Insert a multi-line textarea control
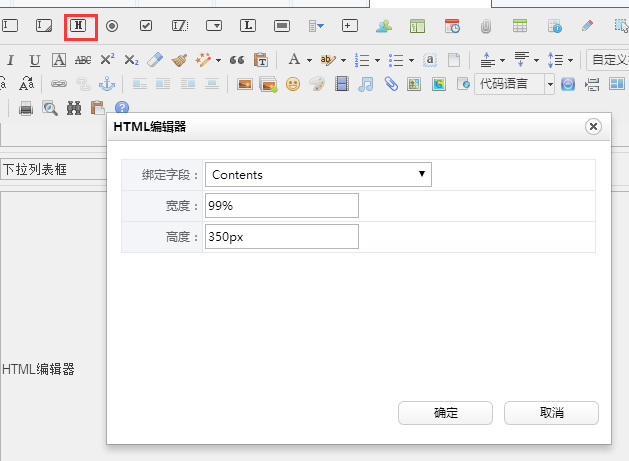629x461 pixels. click(x=44, y=26)
